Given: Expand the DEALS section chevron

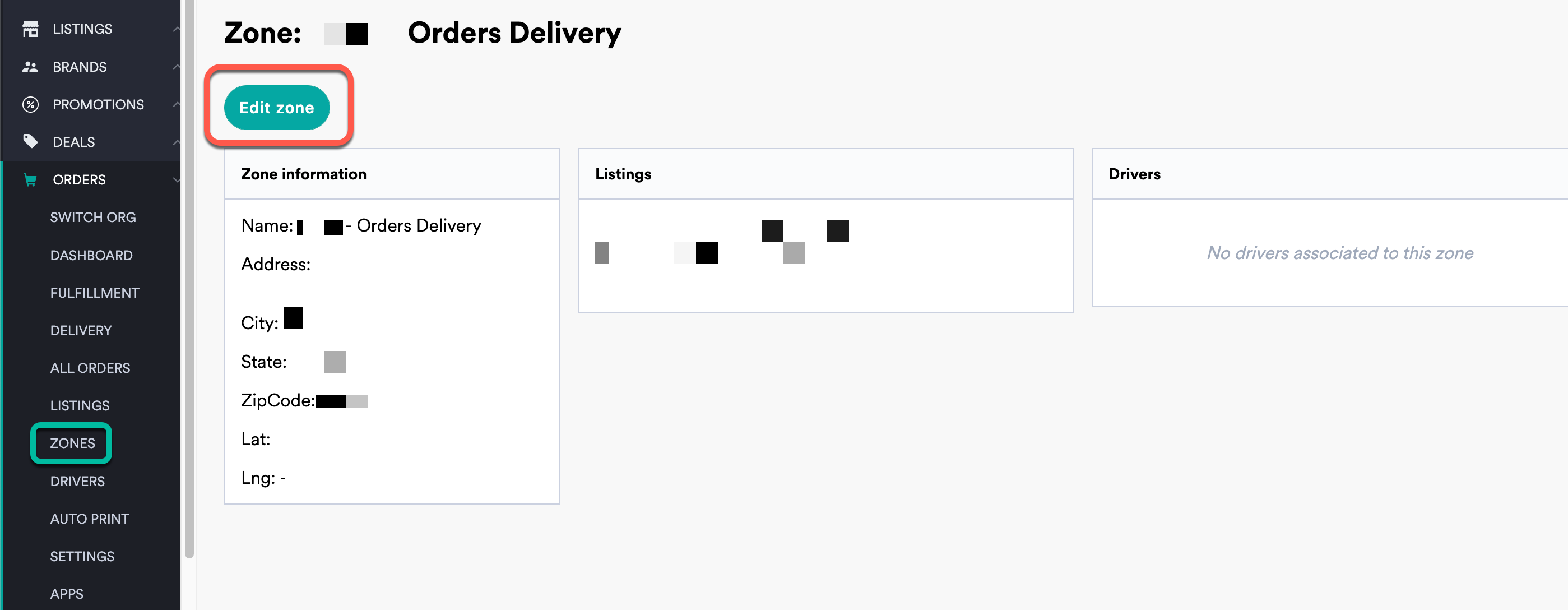Looking at the screenshot, I should coord(177,141).
